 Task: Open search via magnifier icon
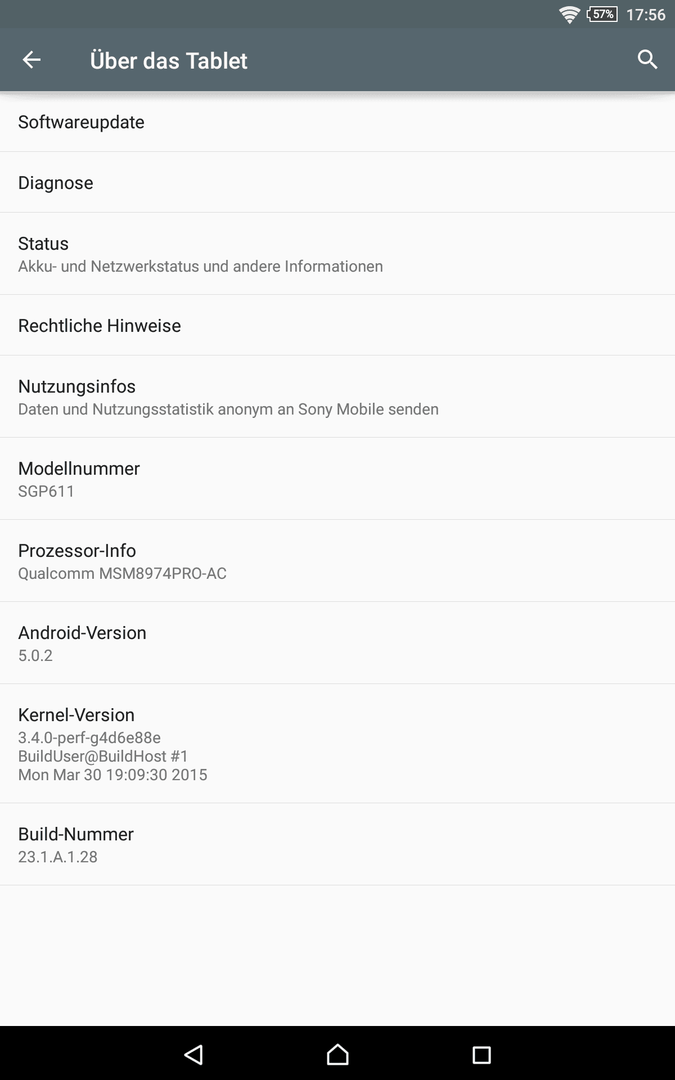[647, 60]
